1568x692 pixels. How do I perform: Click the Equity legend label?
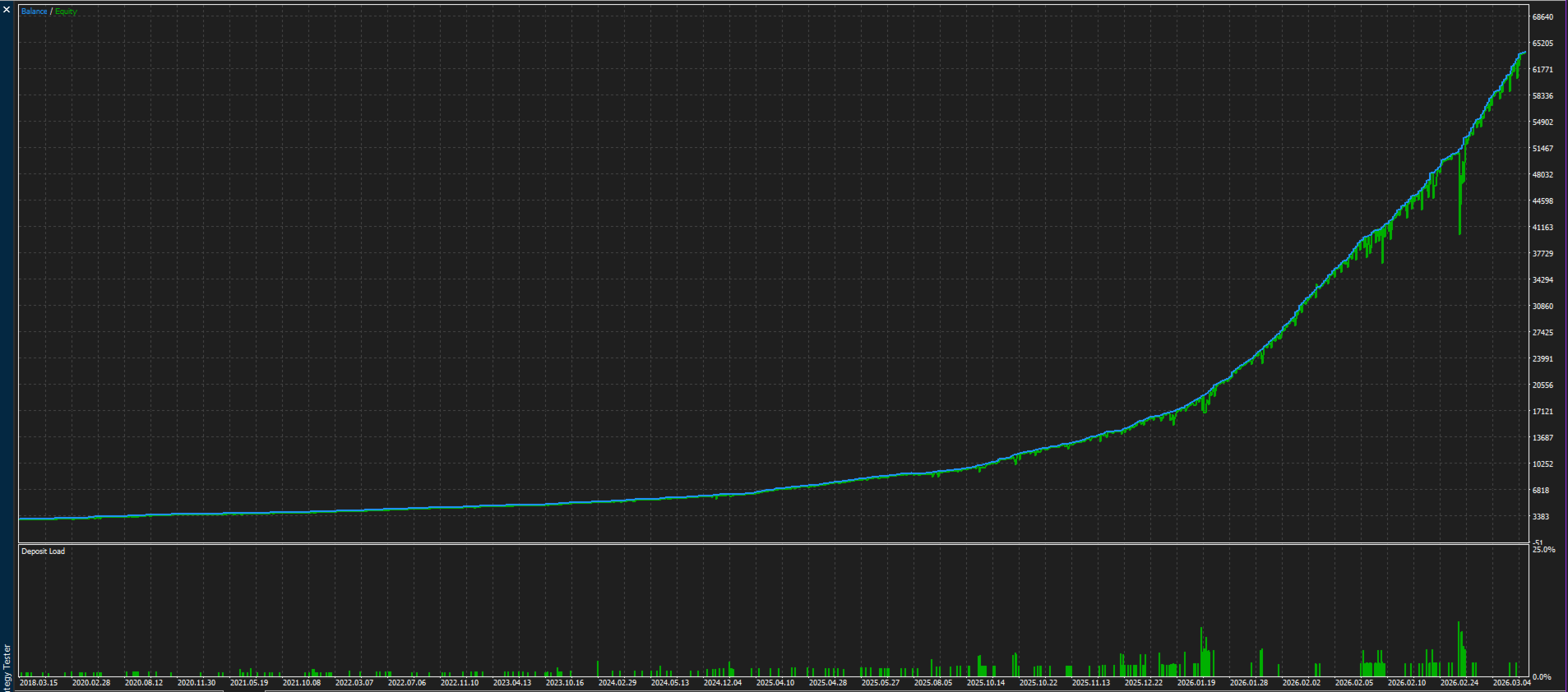coord(66,12)
